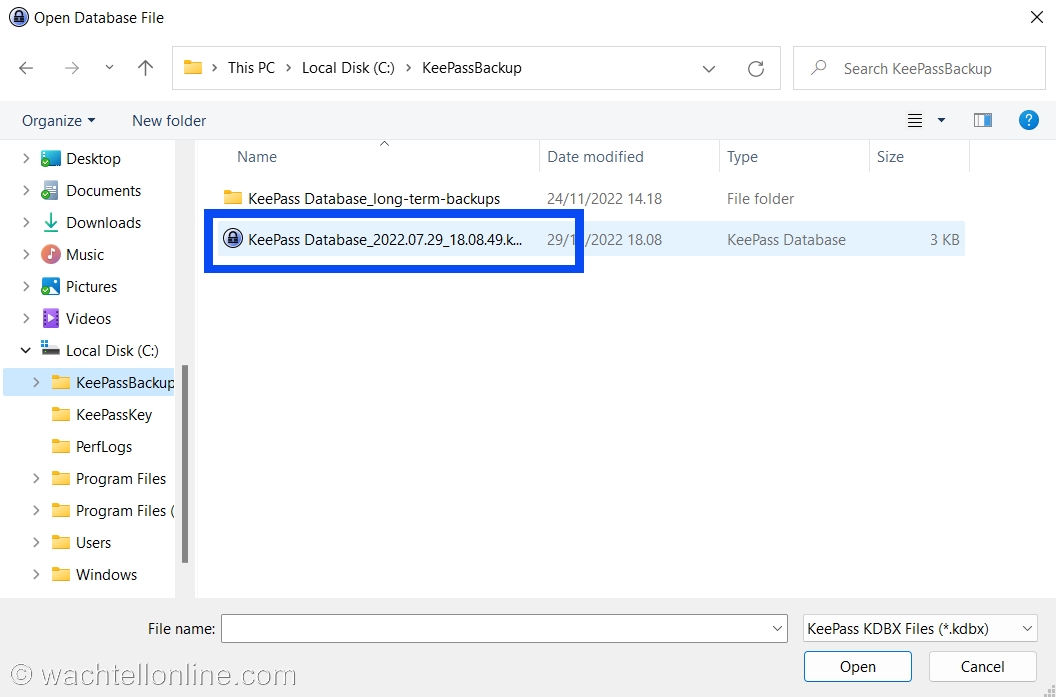The width and height of the screenshot is (1056, 697).
Task: Sort files by Date modified column
Action: pos(594,157)
